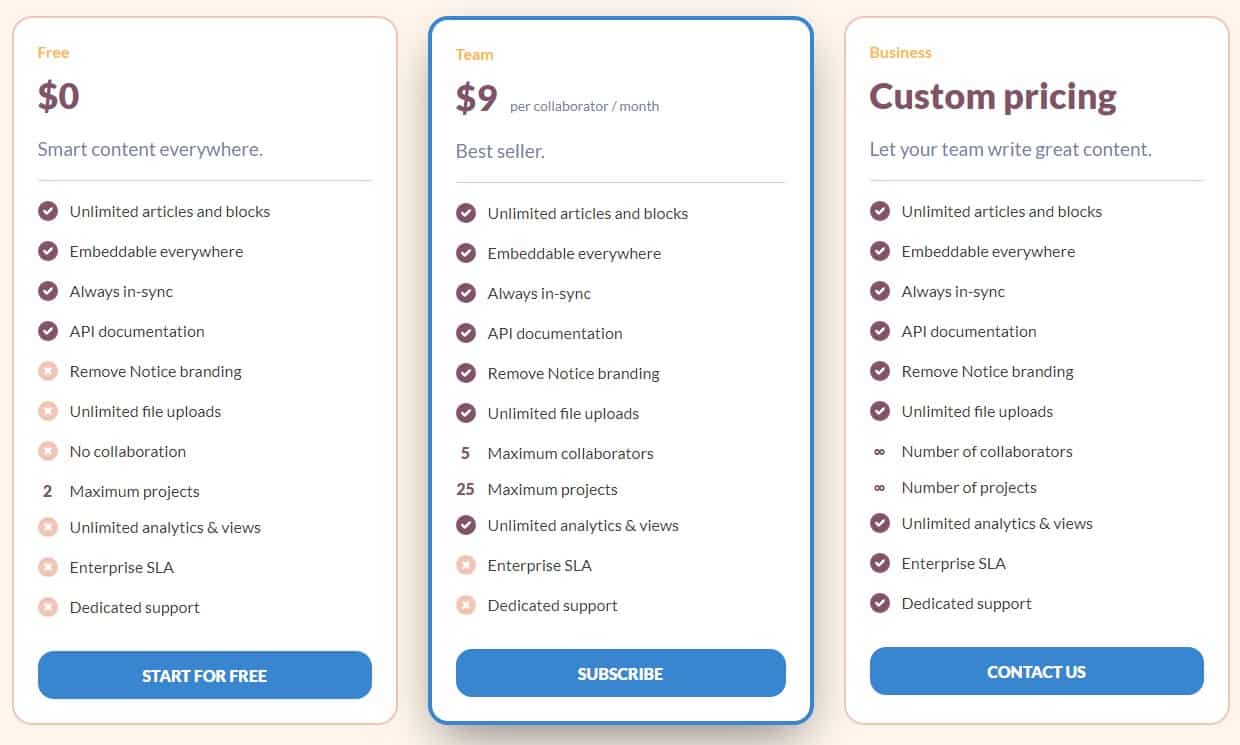Select the Team plan label
1240x745 pixels.
coord(474,54)
